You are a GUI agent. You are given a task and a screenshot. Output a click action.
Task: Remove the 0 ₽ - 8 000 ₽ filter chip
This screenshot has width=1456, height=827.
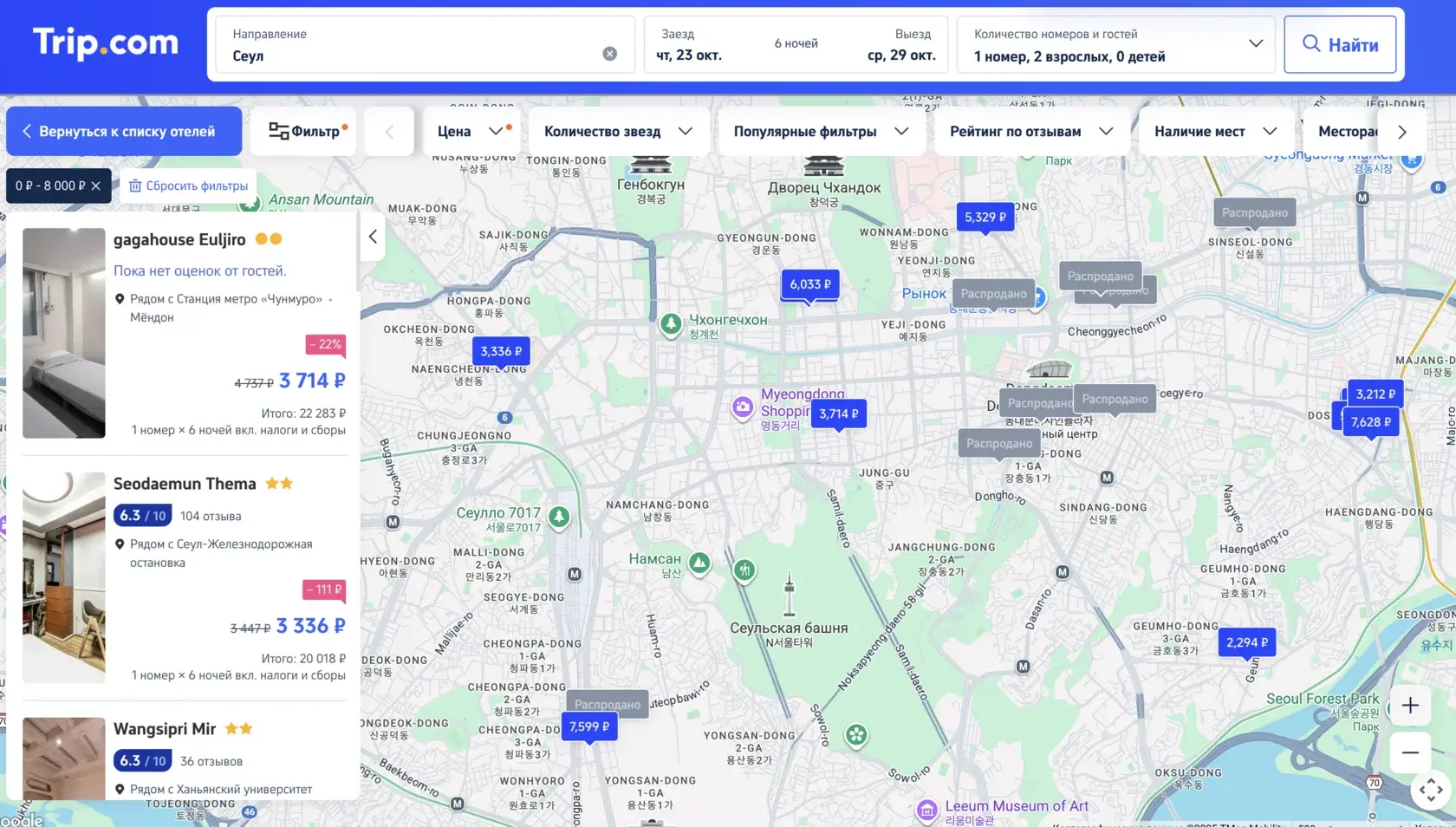96,186
